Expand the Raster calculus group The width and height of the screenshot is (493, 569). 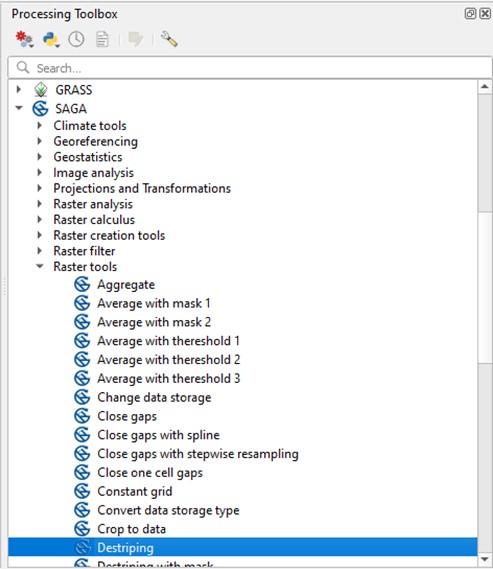(x=40, y=220)
